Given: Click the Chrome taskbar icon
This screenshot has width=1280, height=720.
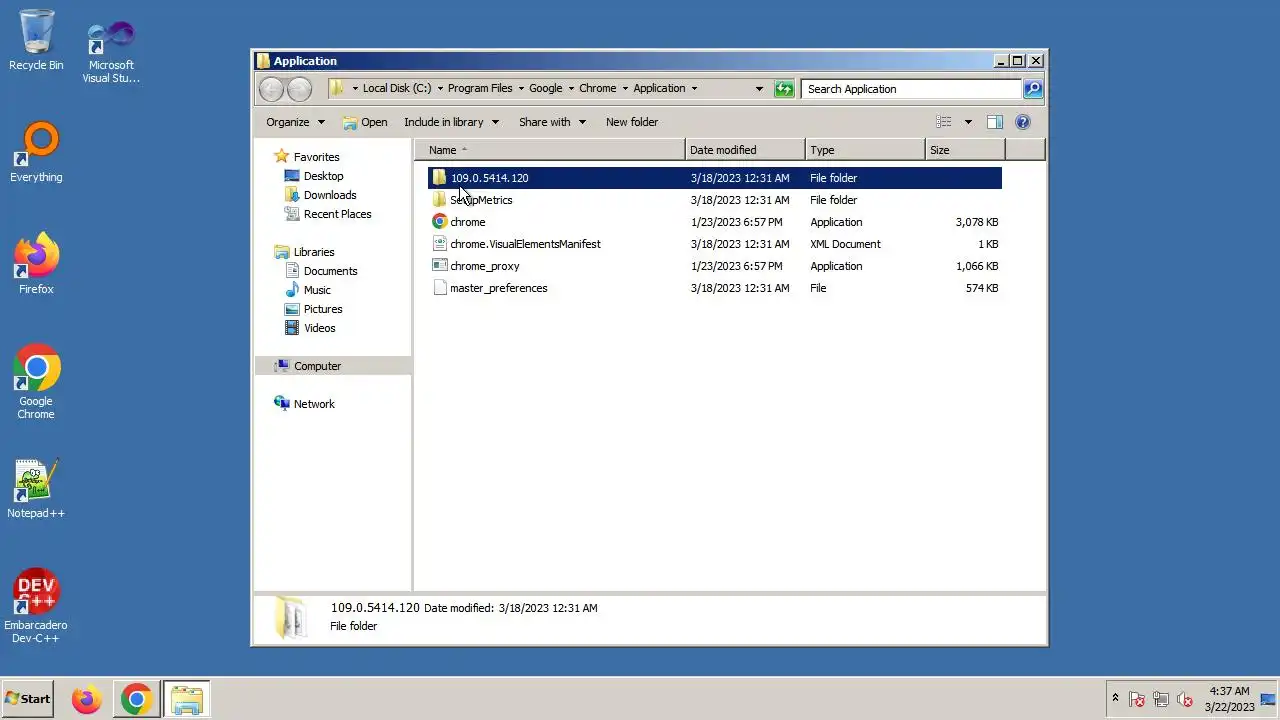Looking at the screenshot, I should (x=136, y=699).
